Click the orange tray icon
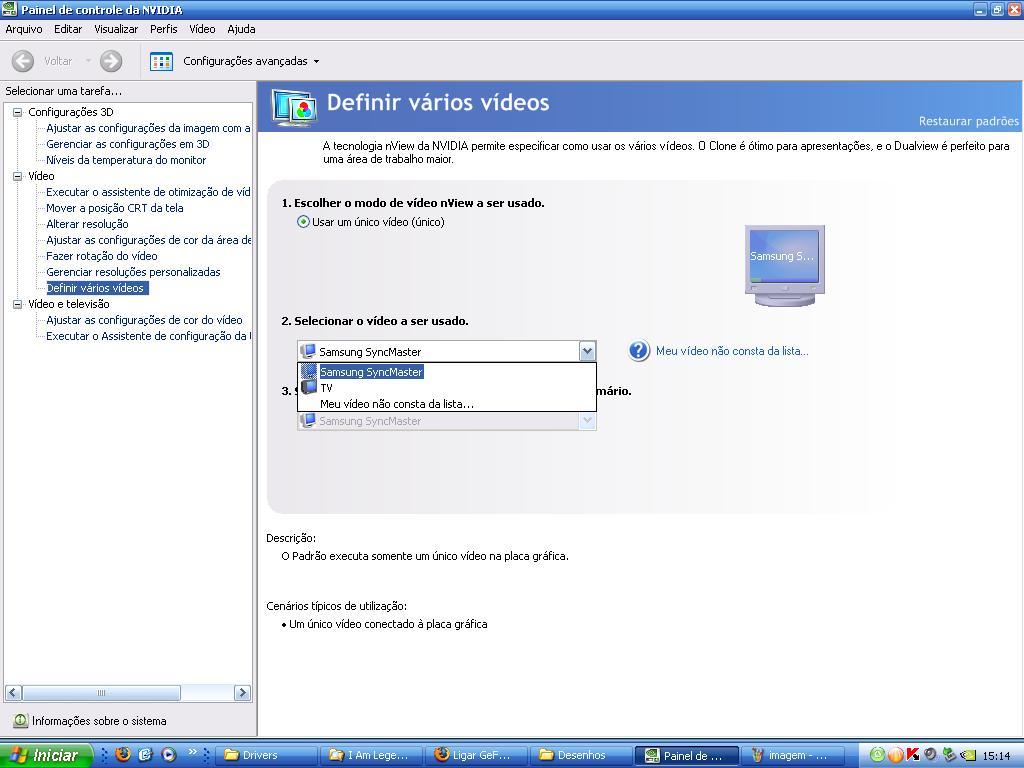Screen dimensions: 1024x768 pos(895,755)
